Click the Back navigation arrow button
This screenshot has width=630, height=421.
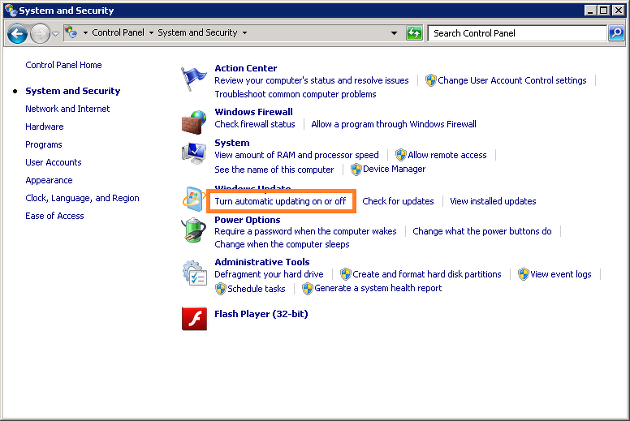coord(17,33)
